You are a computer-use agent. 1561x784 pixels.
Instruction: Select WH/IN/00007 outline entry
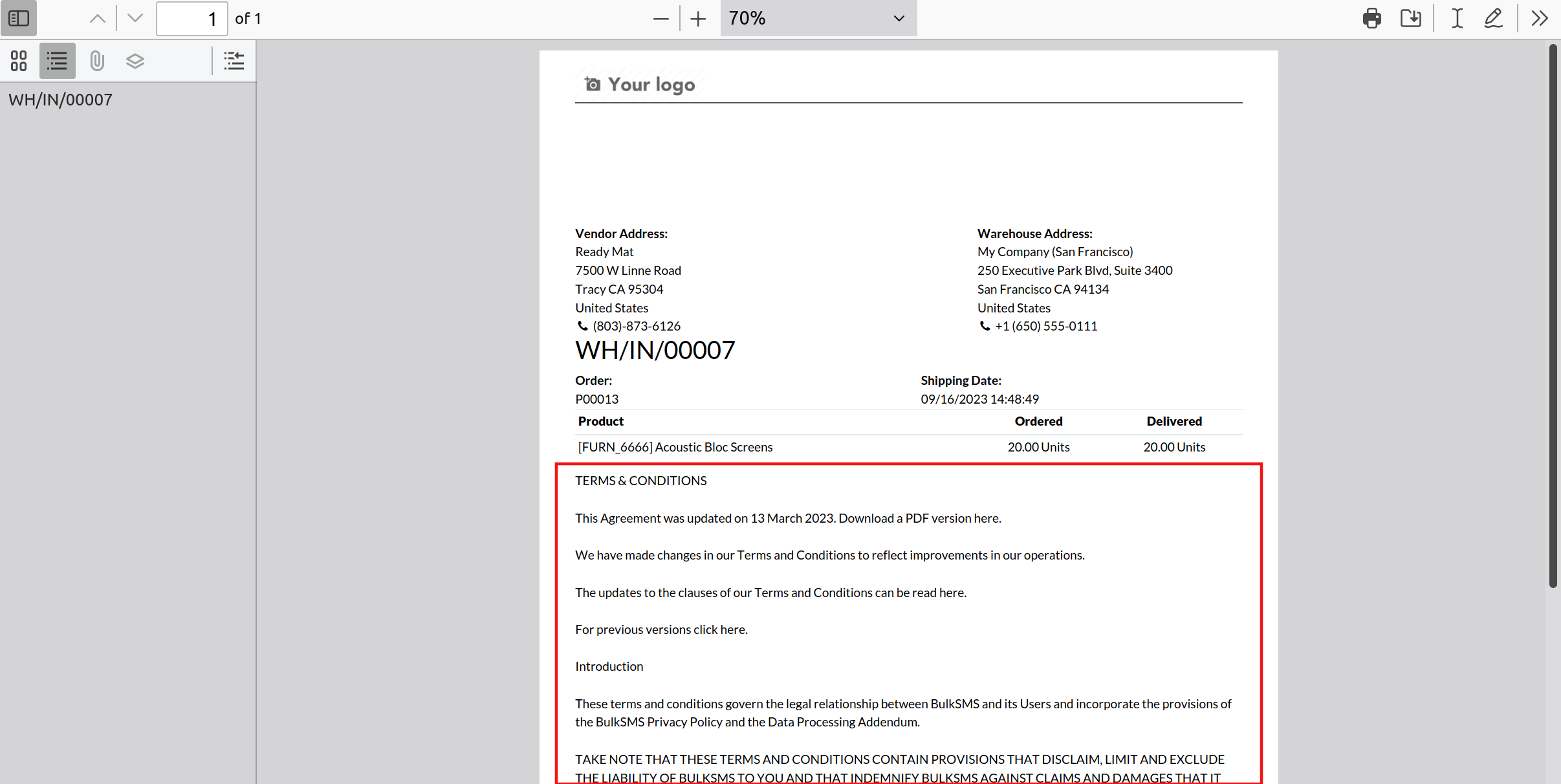60,100
